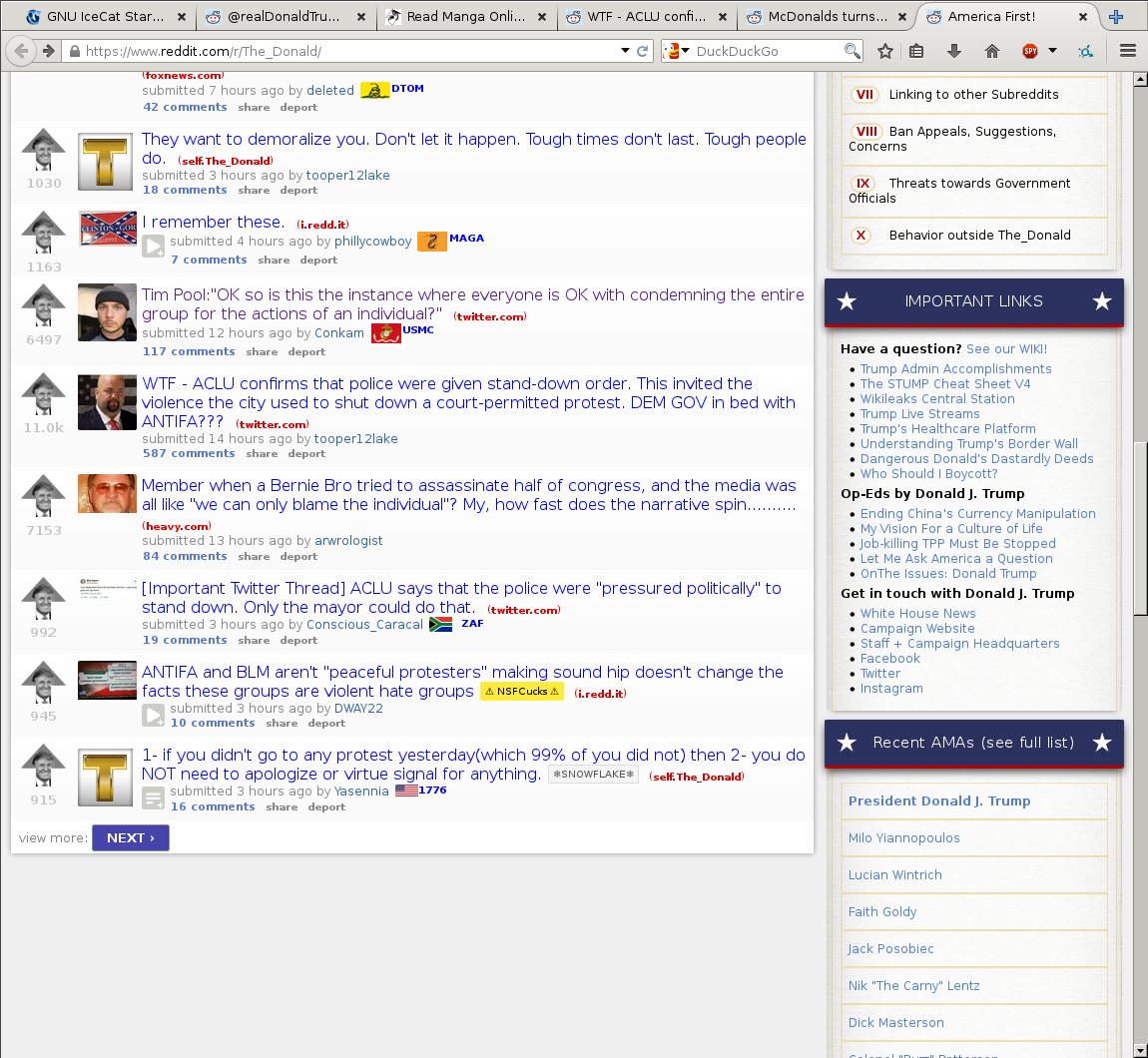
Task: Click the red SPY extension icon
Action: pyautogui.click(x=1030, y=51)
